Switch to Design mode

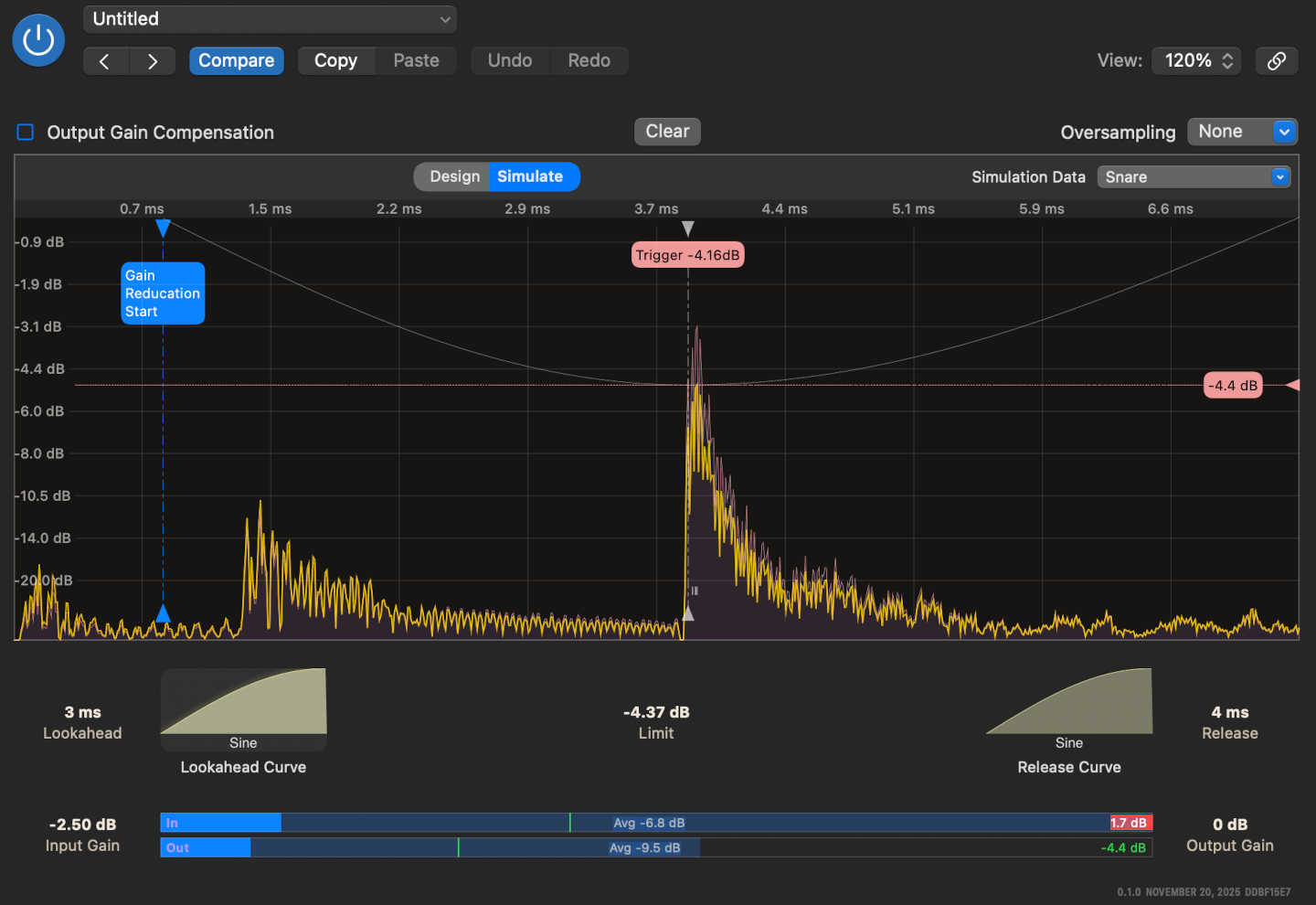(454, 176)
